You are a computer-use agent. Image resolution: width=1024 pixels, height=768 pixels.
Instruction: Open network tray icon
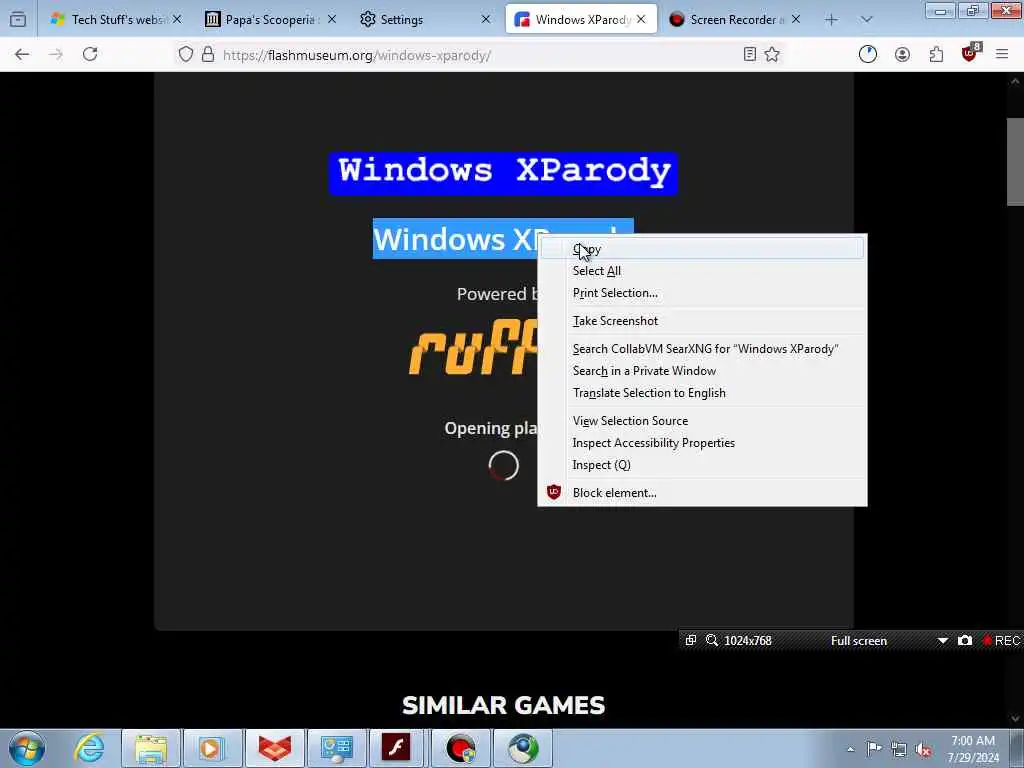tap(899, 750)
